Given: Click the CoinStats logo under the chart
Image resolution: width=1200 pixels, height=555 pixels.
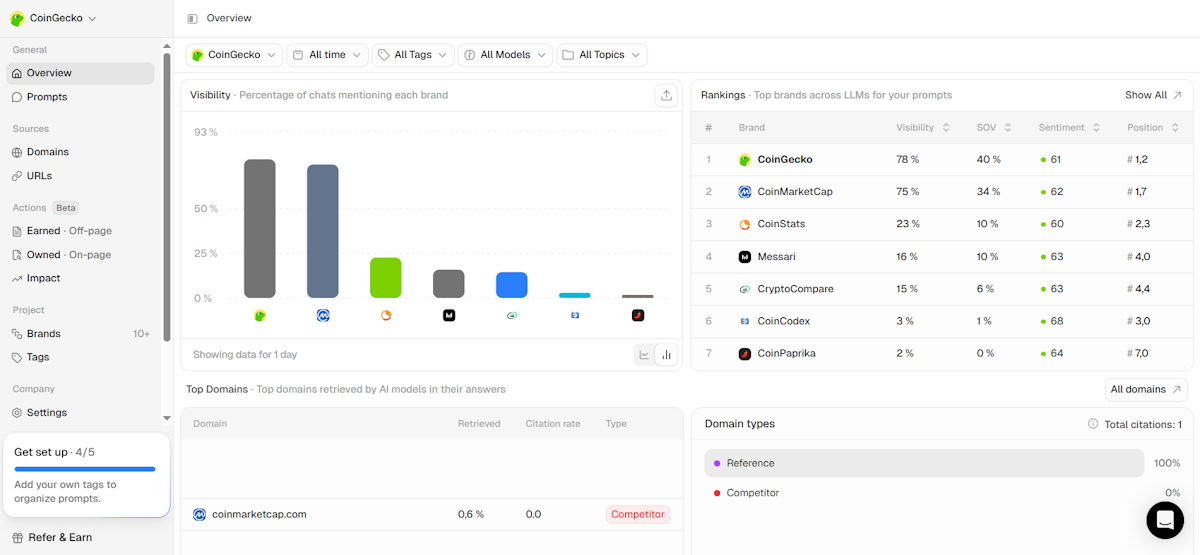Looking at the screenshot, I should pyautogui.click(x=386, y=315).
